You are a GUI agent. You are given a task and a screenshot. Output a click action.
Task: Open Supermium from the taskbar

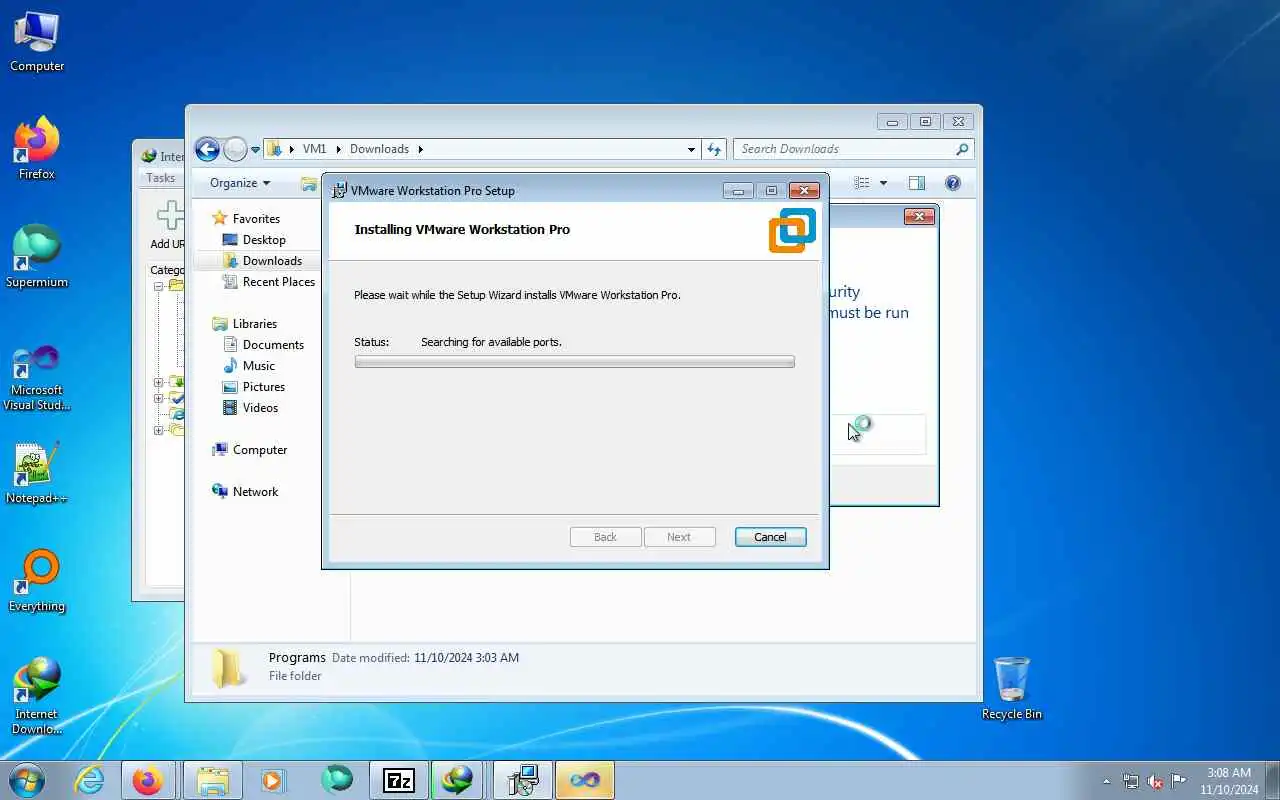(x=337, y=780)
